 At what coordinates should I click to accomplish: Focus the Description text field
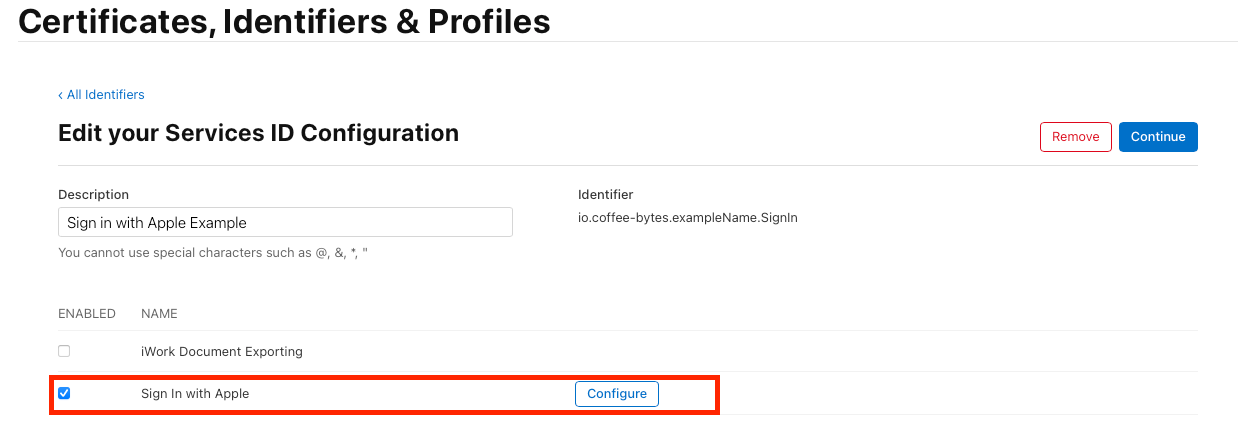[x=285, y=222]
